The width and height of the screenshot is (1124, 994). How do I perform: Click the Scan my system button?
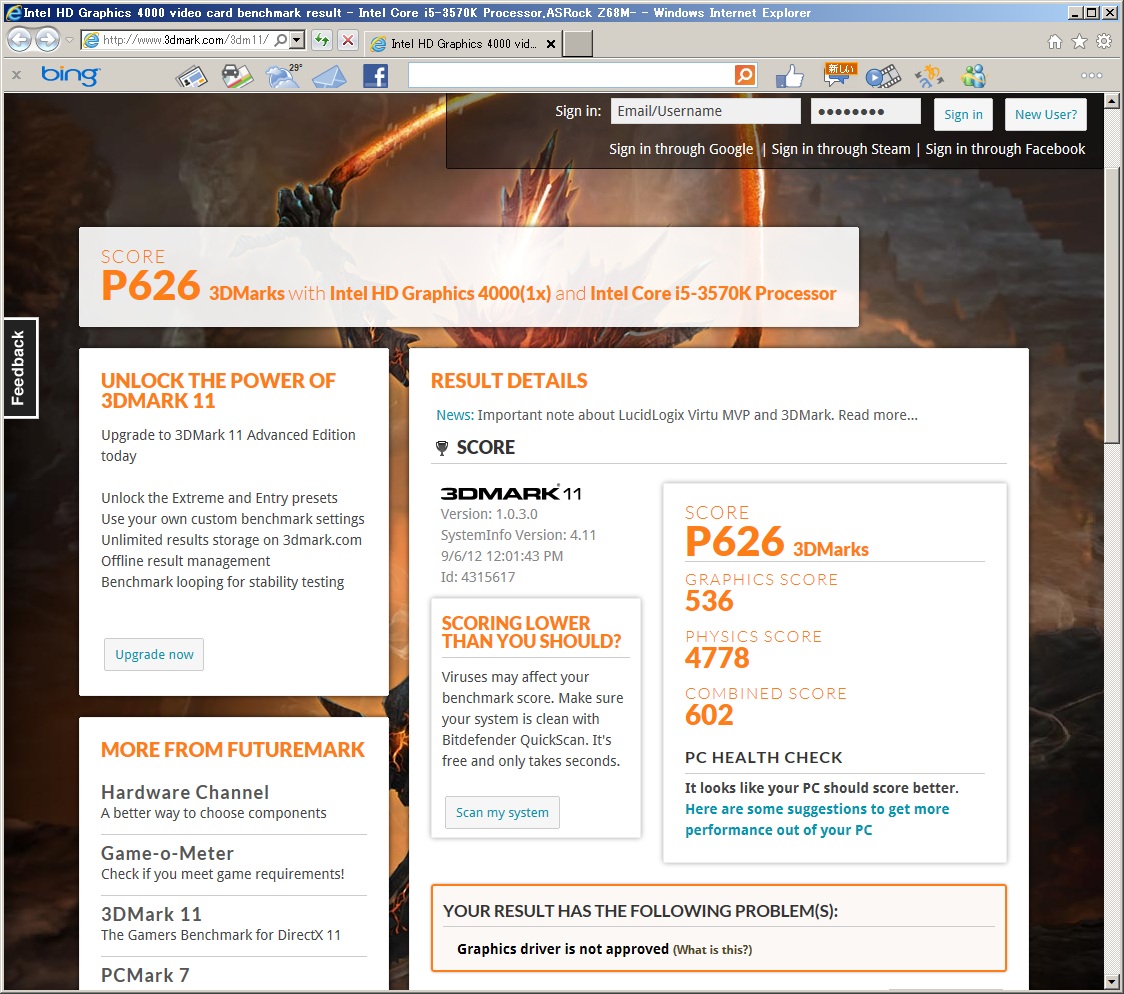pyautogui.click(x=502, y=813)
